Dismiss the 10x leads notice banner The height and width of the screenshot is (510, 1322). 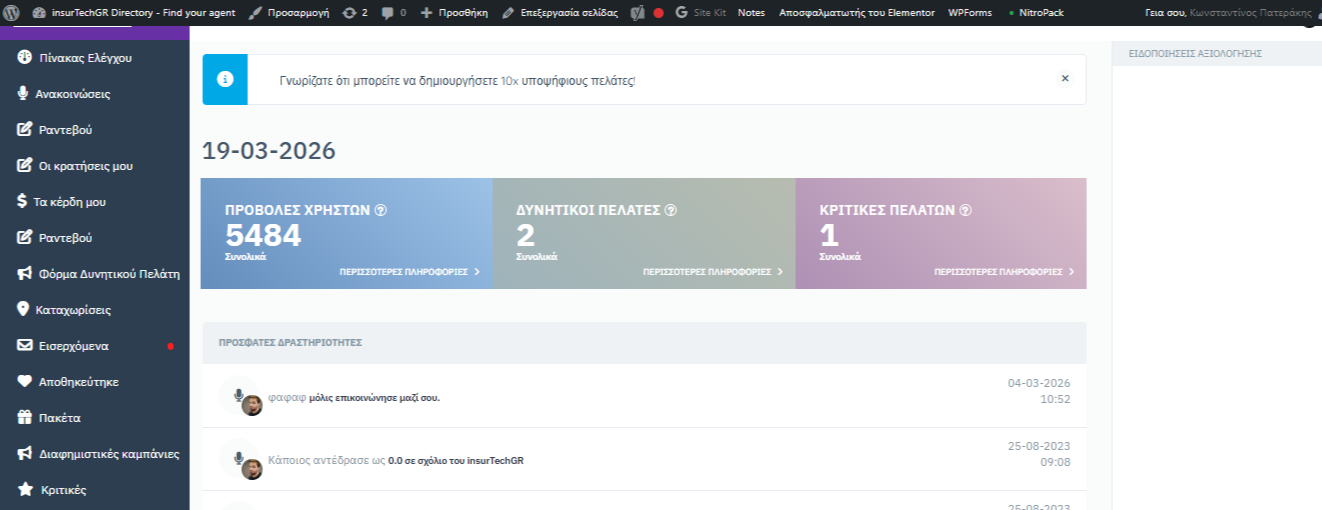(1065, 78)
